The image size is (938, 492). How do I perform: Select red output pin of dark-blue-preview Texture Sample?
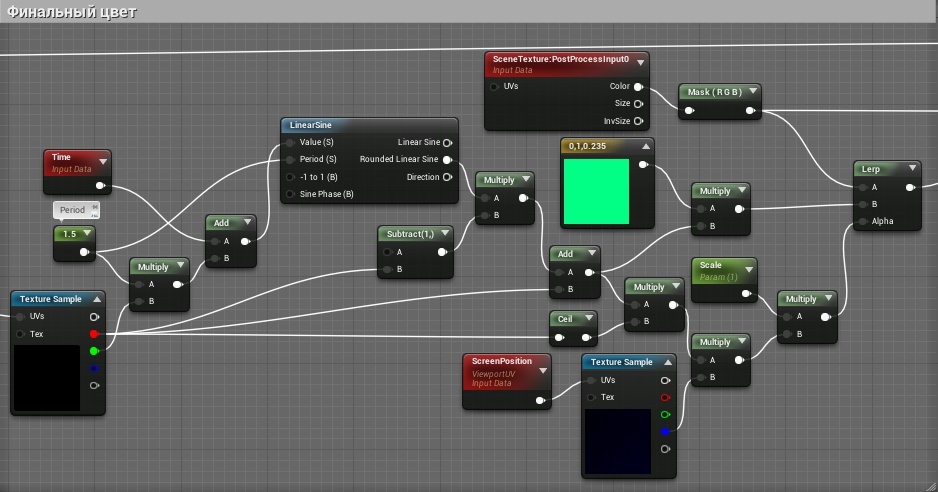coord(665,397)
